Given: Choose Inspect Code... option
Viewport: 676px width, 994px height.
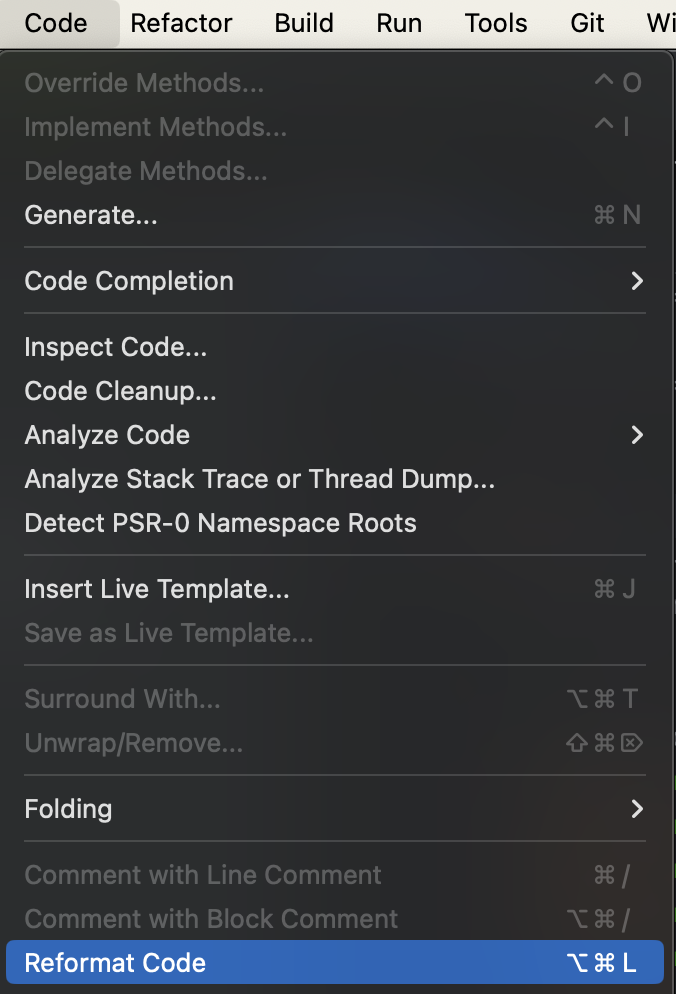Looking at the screenshot, I should pyautogui.click(x=116, y=347).
